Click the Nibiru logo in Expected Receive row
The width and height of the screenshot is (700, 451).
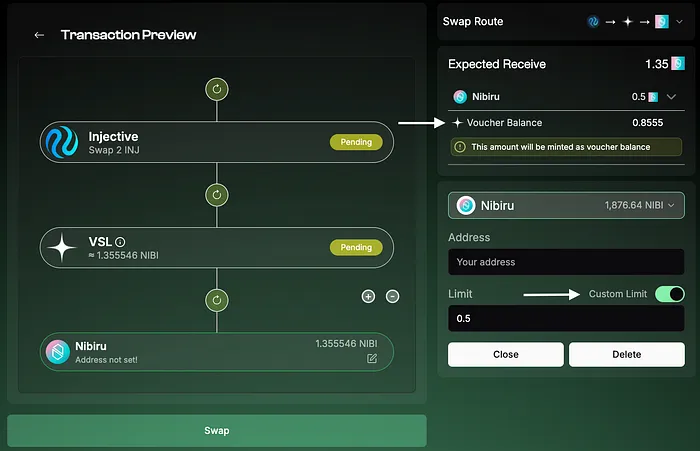point(460,96)
